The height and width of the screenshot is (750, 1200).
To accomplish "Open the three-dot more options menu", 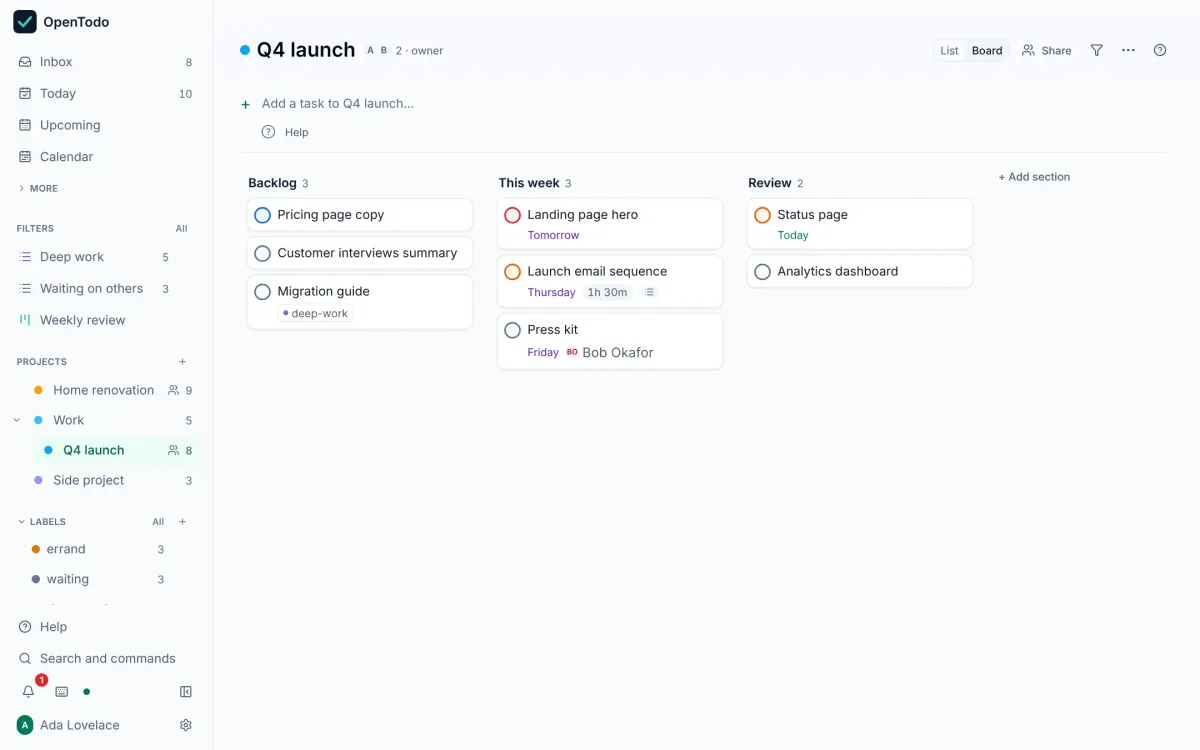I will (x=1128, y=51).
